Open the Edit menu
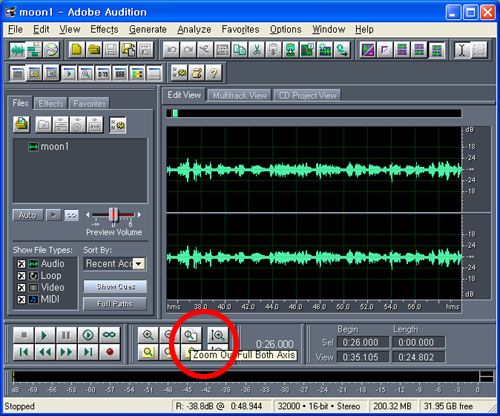This screenshot has height=416, width=500. [41, 29]
